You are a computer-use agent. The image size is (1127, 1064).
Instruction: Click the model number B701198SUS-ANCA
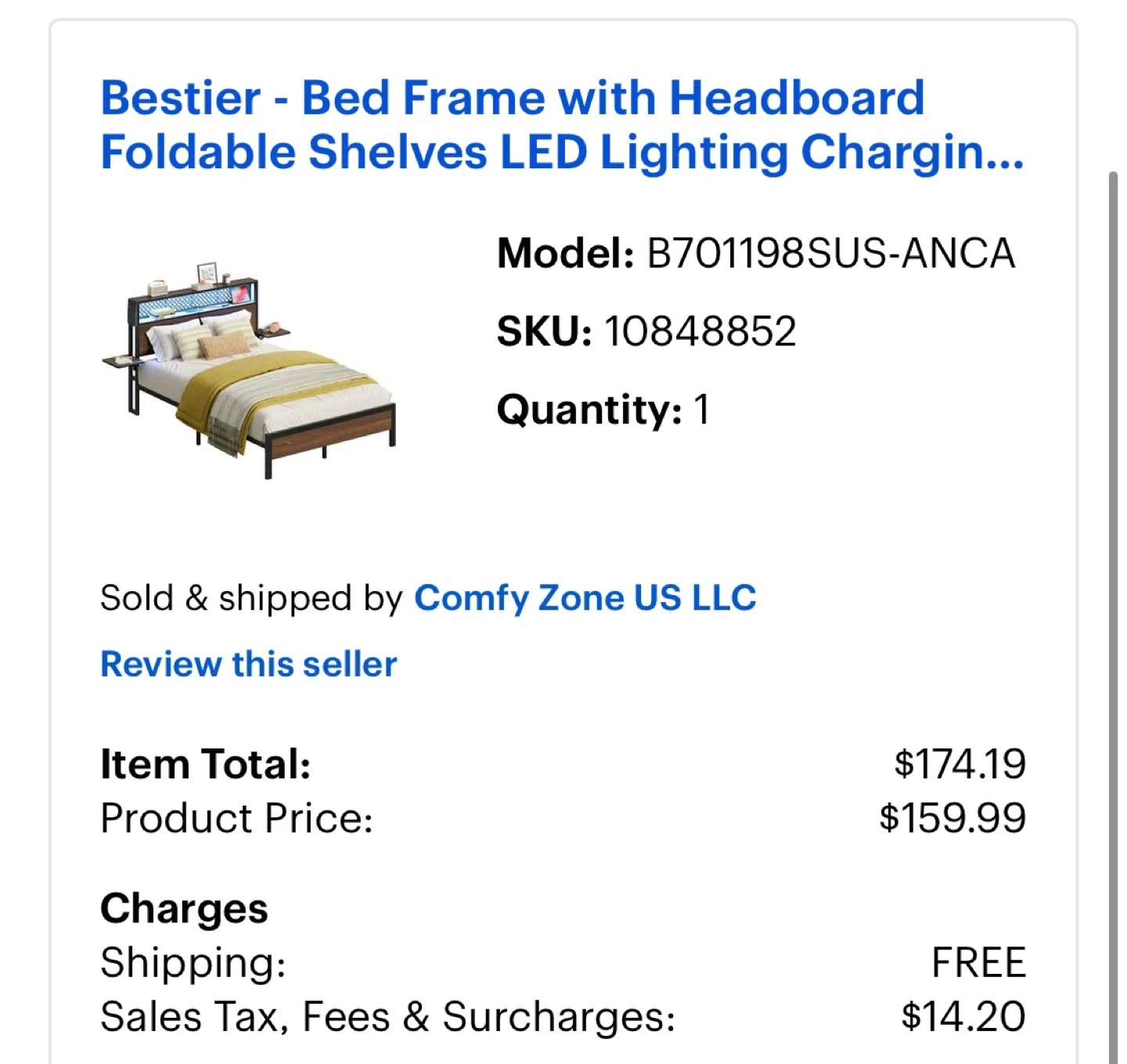point(830,254)
